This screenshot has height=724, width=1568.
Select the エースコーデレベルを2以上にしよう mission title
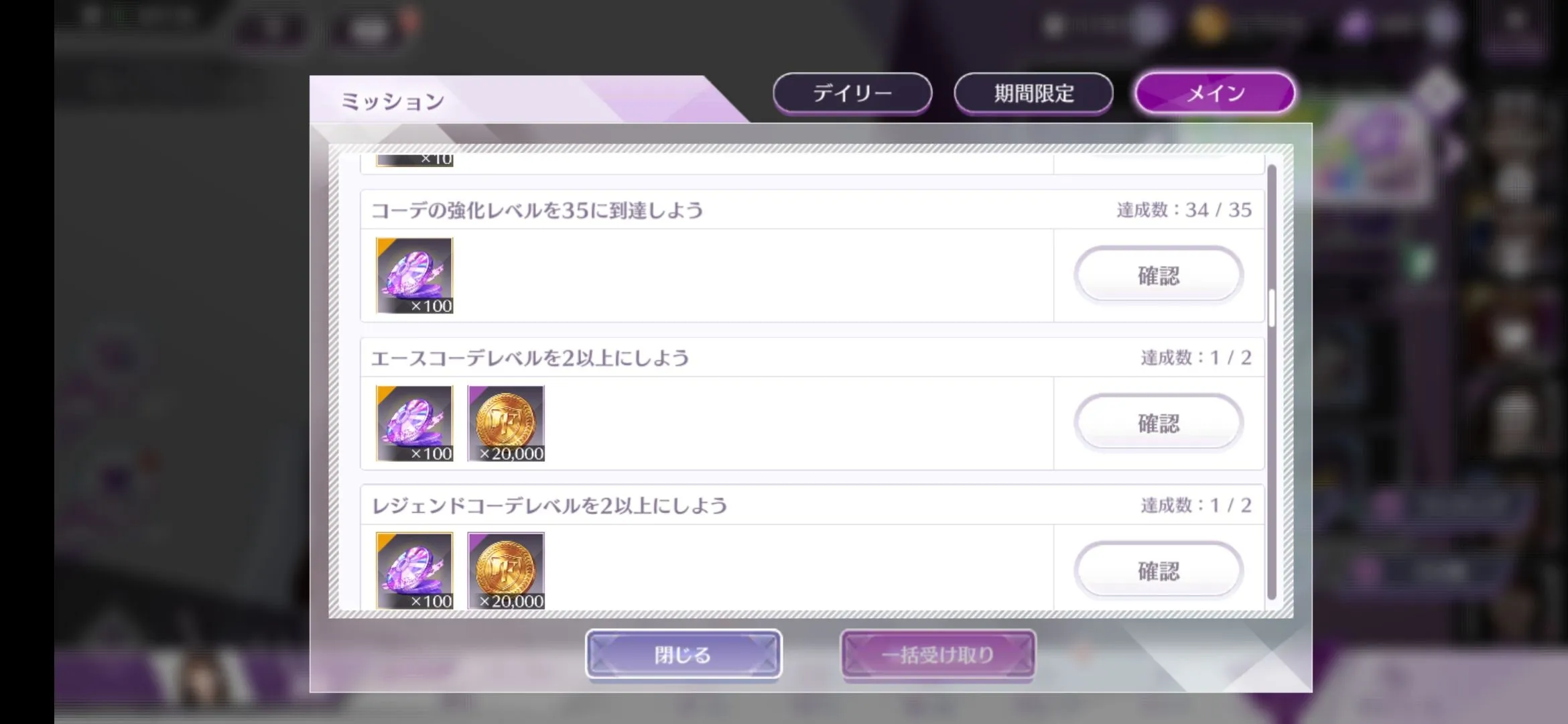[530, 358]
